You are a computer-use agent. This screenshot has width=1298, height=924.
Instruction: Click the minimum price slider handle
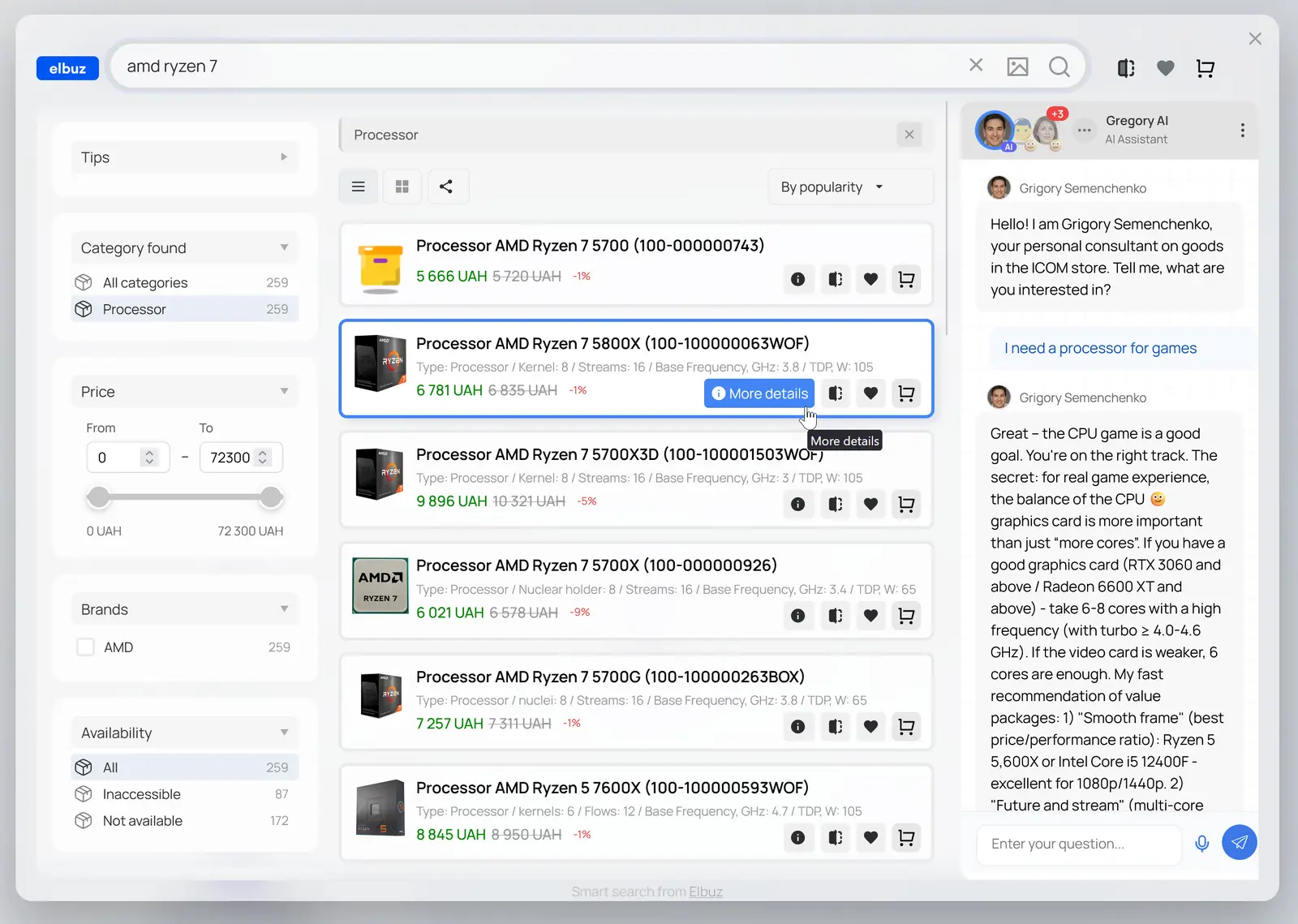(98, 496)
